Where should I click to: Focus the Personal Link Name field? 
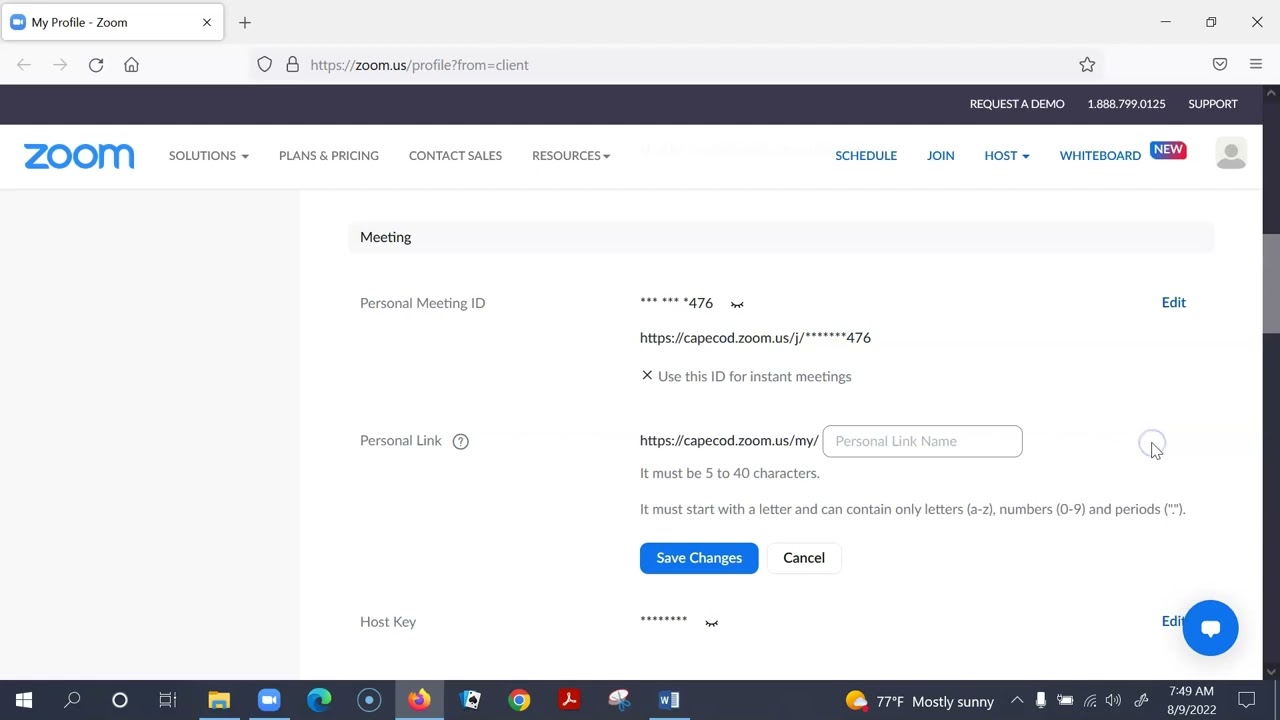coord(922,441)
